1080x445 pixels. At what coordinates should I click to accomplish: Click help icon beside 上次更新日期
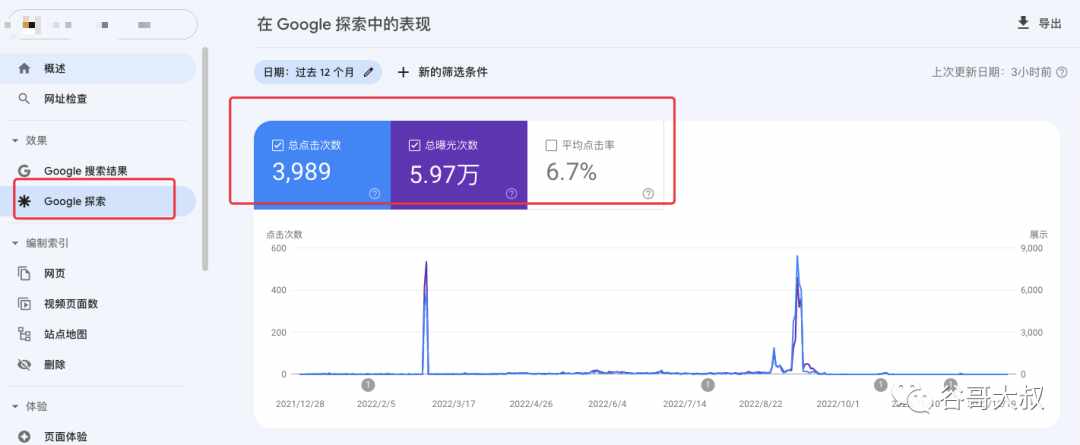(1062, 72)
